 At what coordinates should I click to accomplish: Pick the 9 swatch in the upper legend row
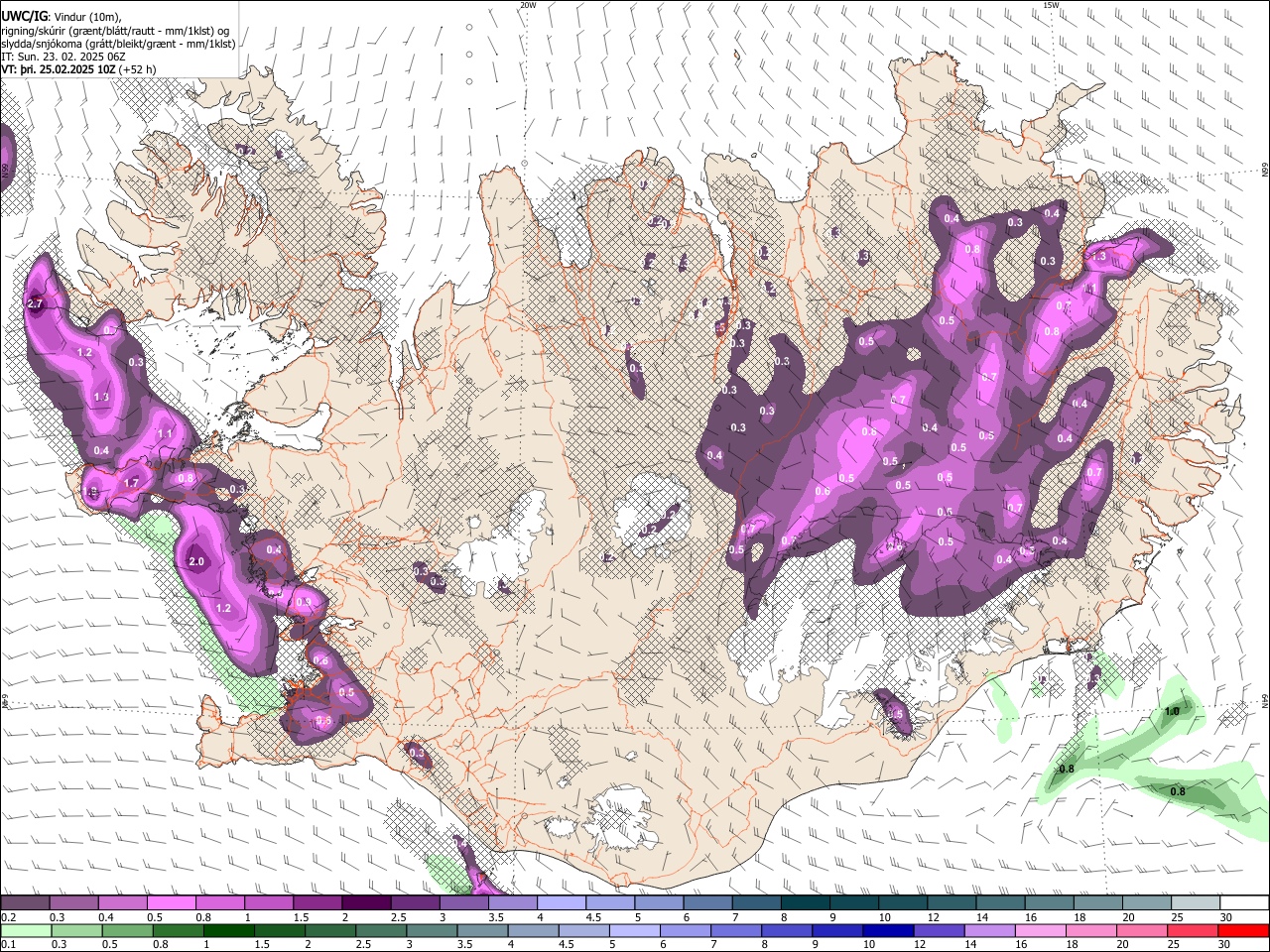[x=853, y=902]
